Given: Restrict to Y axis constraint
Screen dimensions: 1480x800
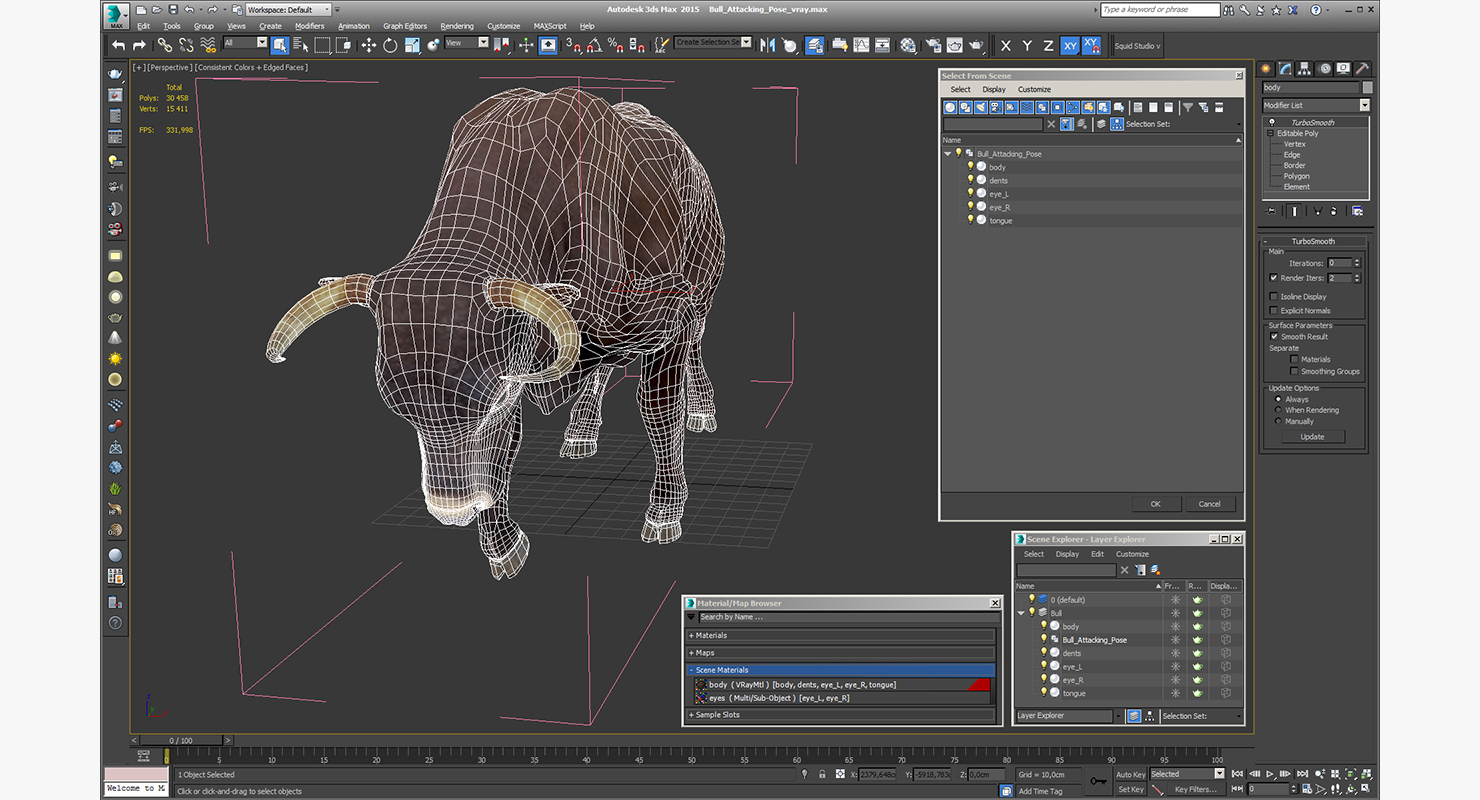Looking at the screenshot, I should coord(1027,45).
